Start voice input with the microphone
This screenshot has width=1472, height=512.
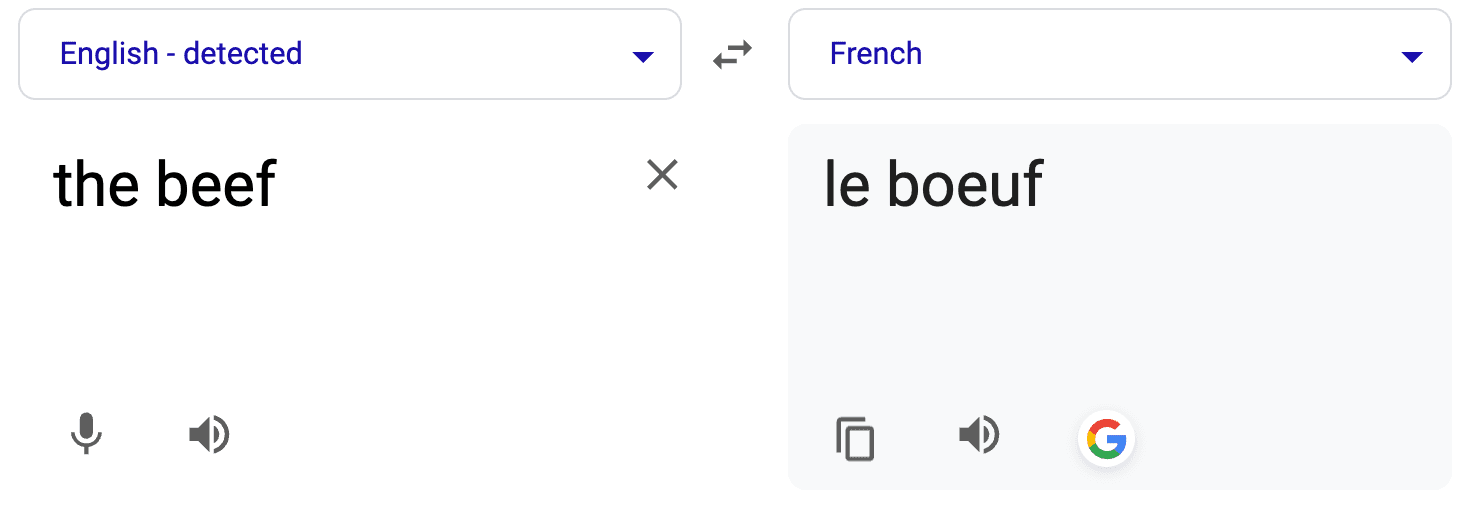pos(87,434)
